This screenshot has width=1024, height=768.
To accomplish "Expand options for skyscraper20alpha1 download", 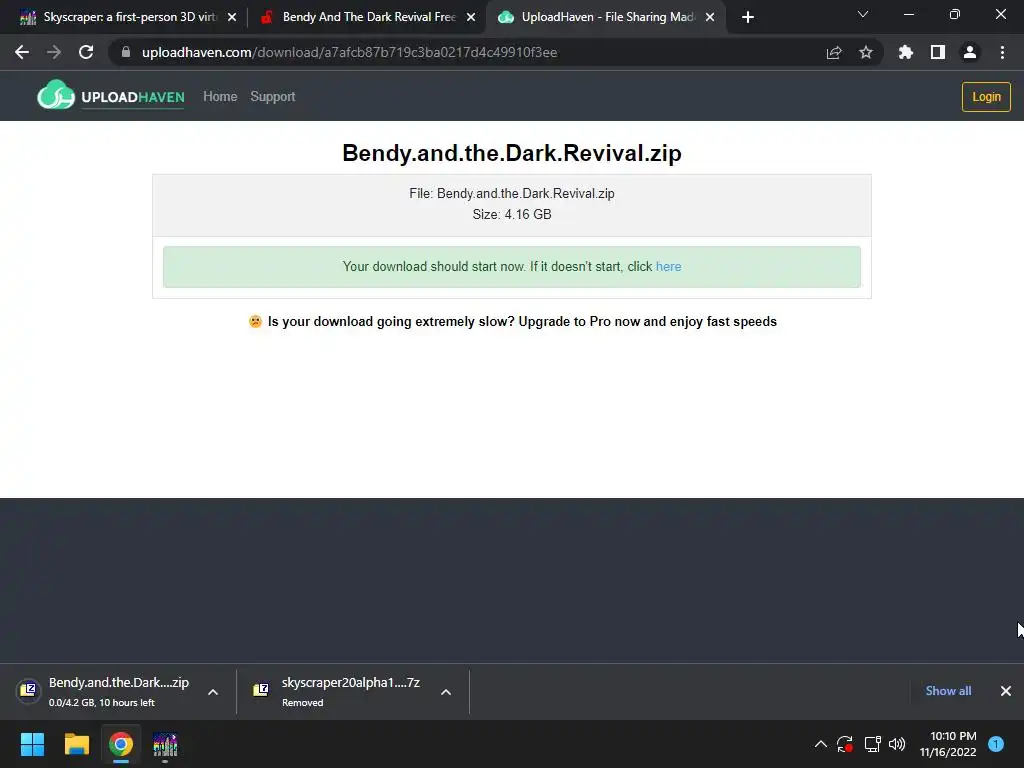I will tap(446, 692).
